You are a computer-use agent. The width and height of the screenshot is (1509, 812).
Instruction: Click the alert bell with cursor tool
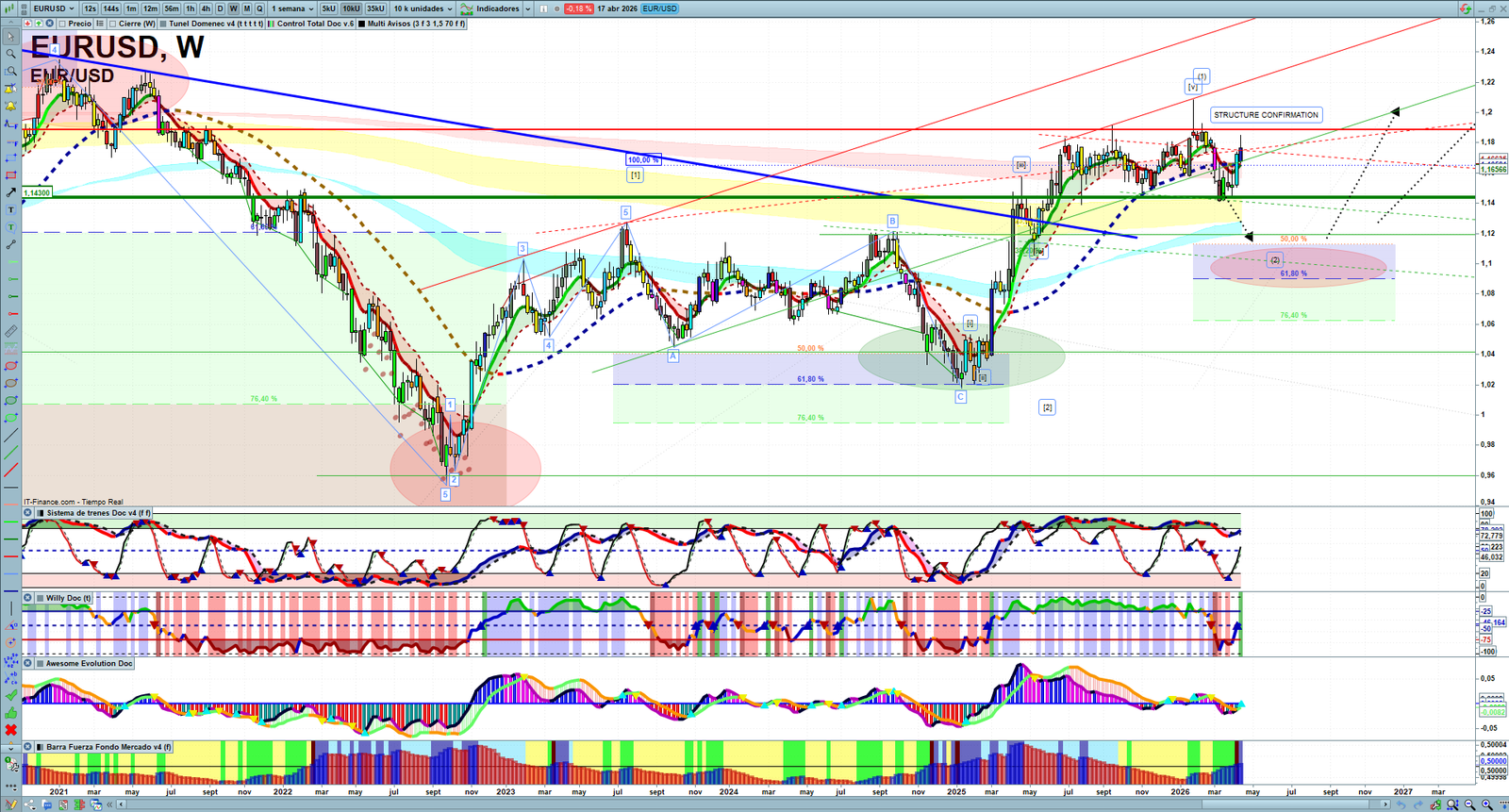click(x=10, y=89)
